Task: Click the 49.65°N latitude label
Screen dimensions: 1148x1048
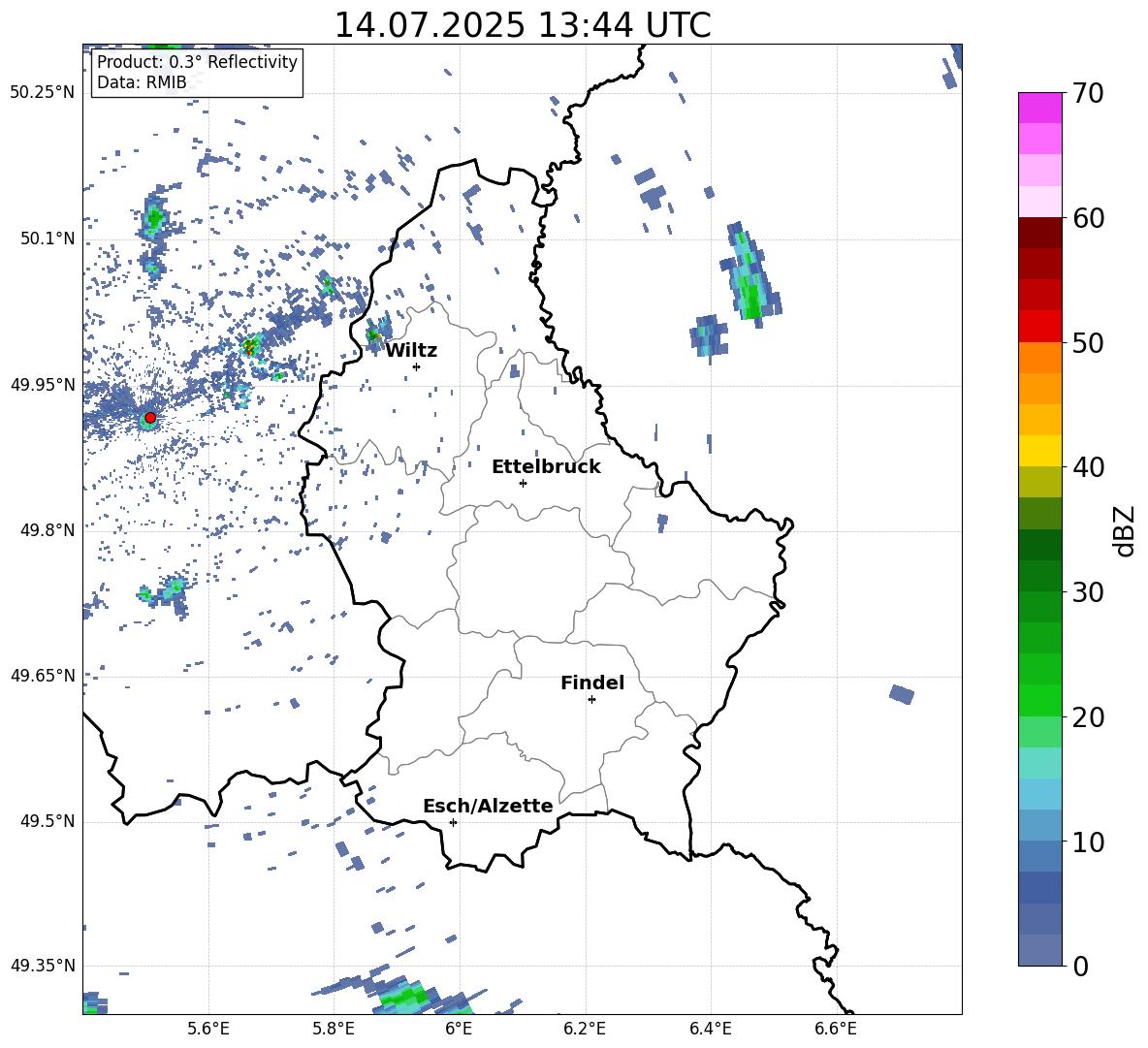Action: [43, 676]
